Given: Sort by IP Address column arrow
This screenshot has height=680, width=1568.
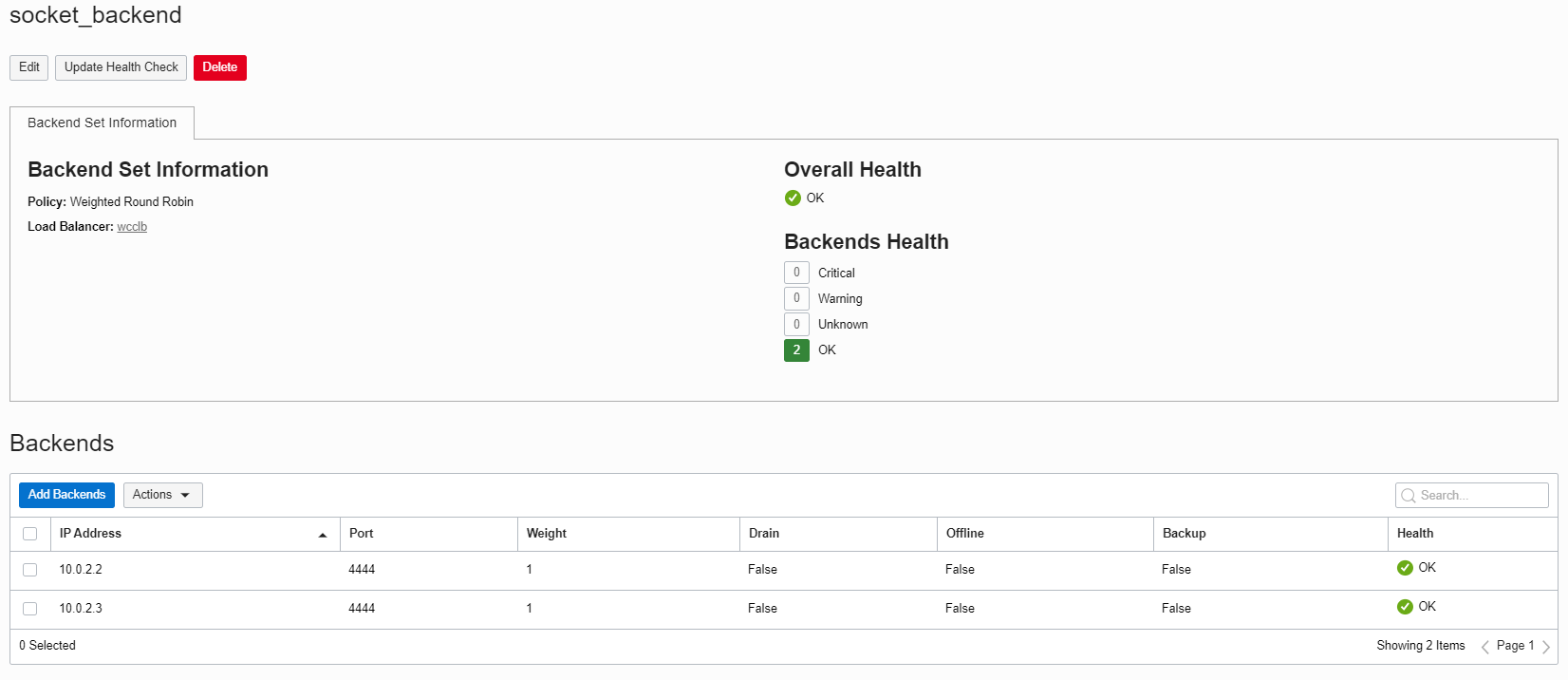Looking at the screenshot, I should (x=323, y=535).
